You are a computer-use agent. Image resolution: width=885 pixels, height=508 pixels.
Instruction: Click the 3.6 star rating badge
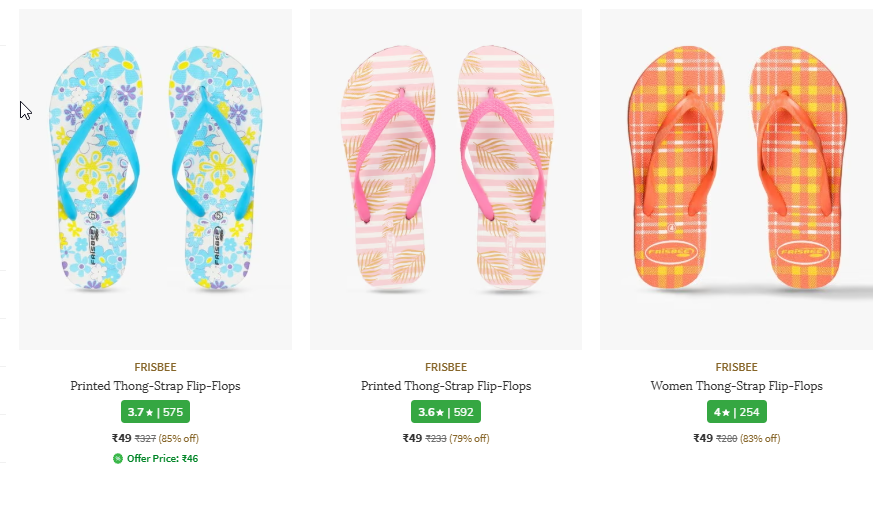point(446,412)
